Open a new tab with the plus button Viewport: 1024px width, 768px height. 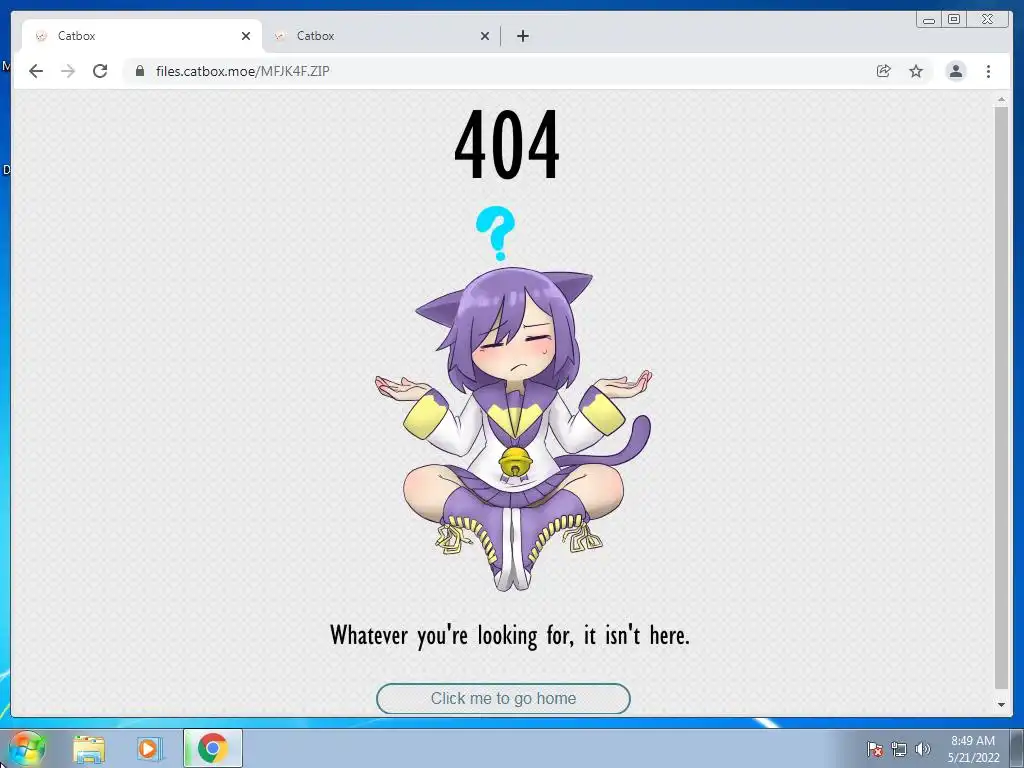522,36
